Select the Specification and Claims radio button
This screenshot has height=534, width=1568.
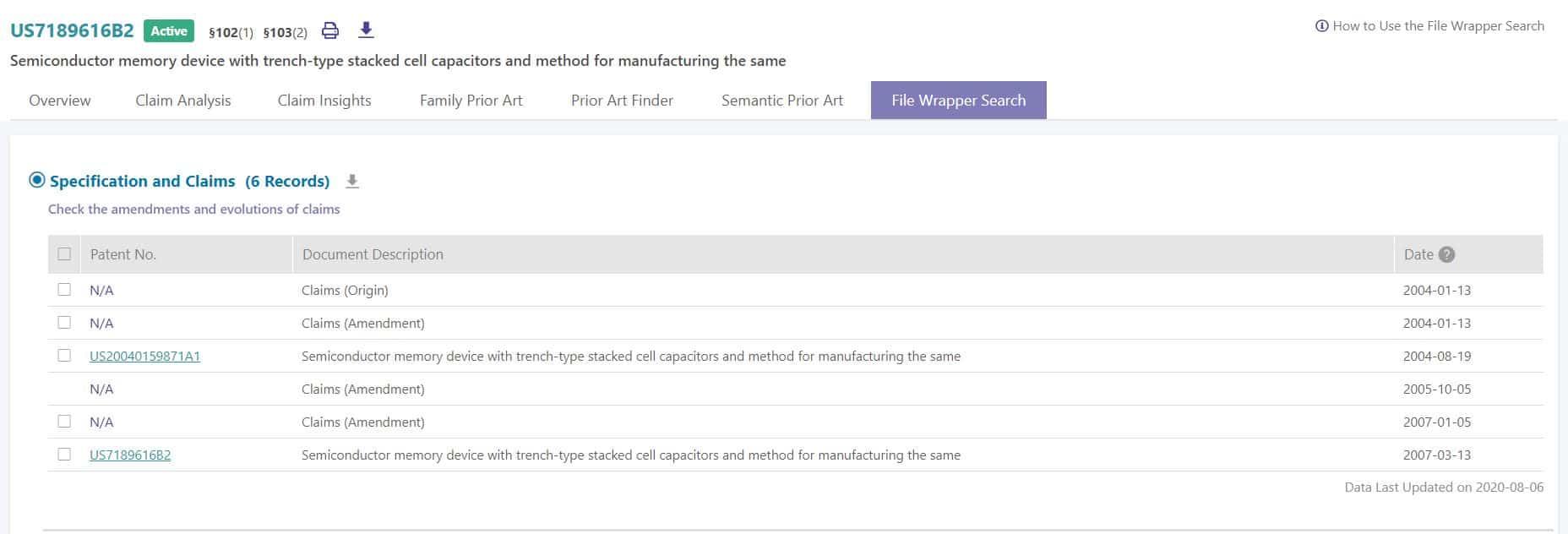37,180
